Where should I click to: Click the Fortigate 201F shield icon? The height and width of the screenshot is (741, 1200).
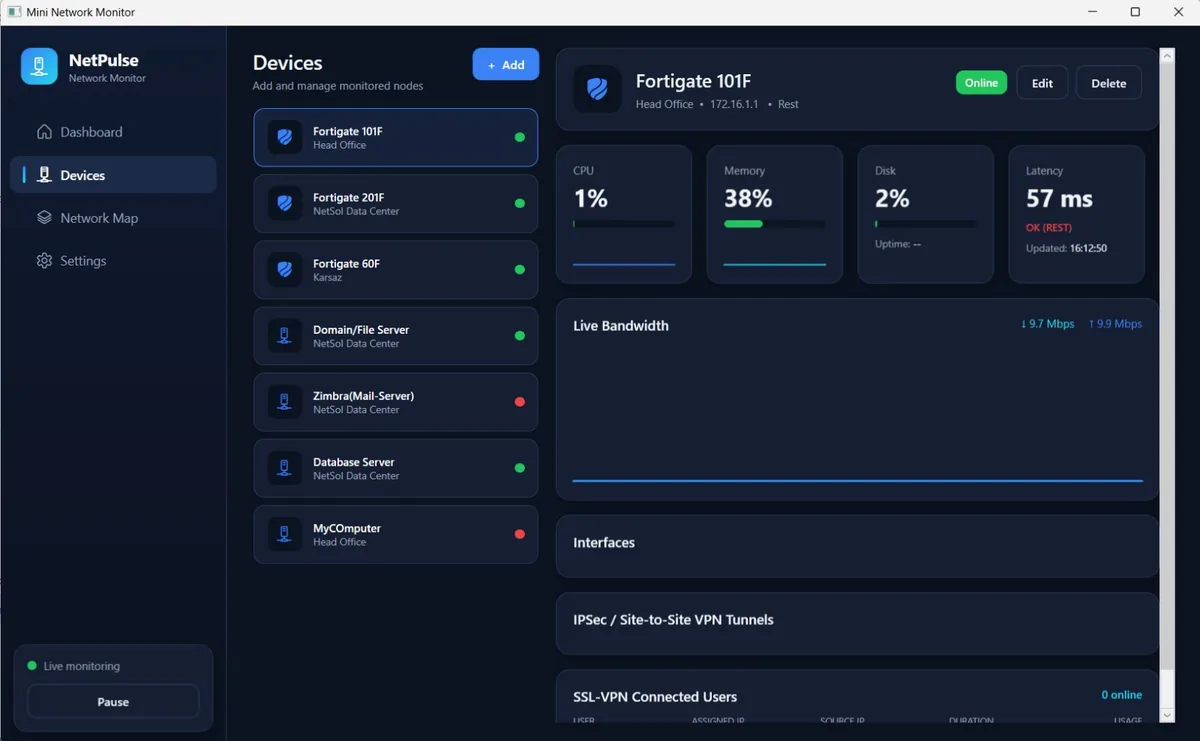285,204
